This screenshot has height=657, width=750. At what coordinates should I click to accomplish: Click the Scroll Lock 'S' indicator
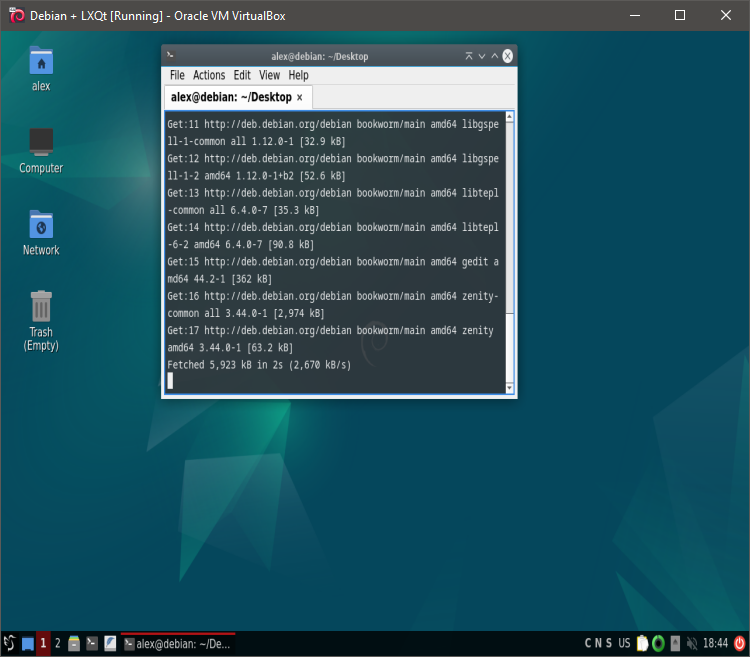tap(609, 643)
